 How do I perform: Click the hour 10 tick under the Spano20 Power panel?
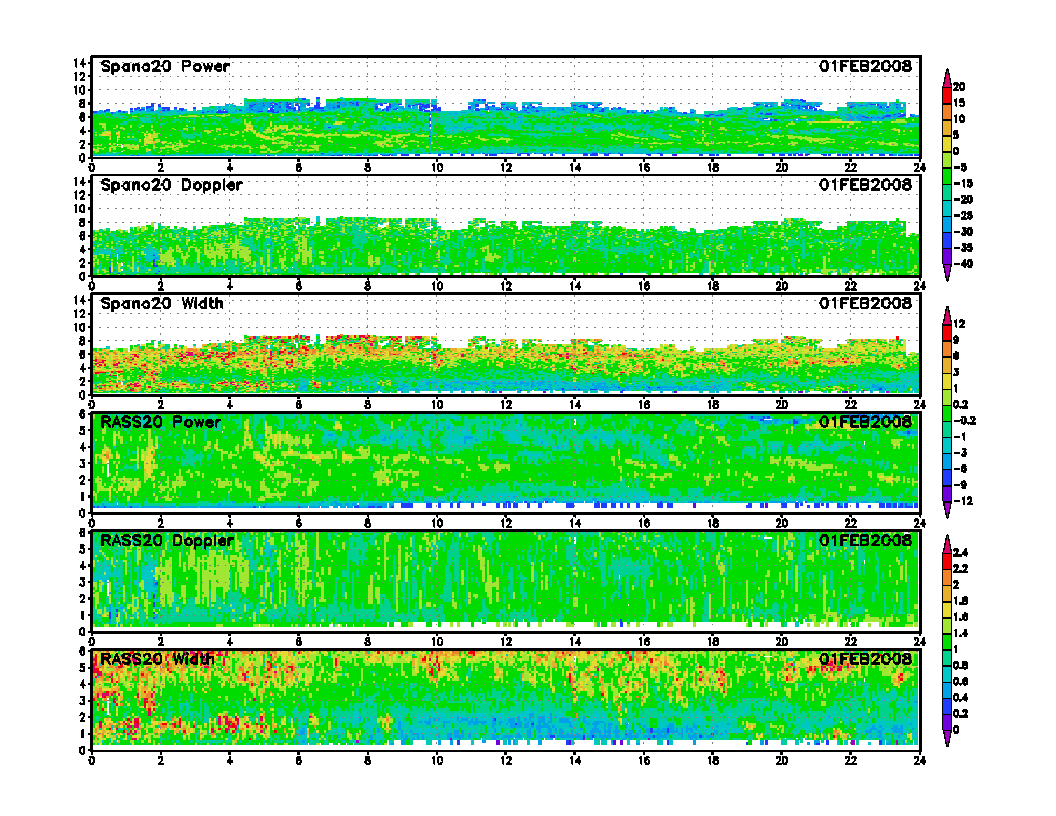point(437,167)
